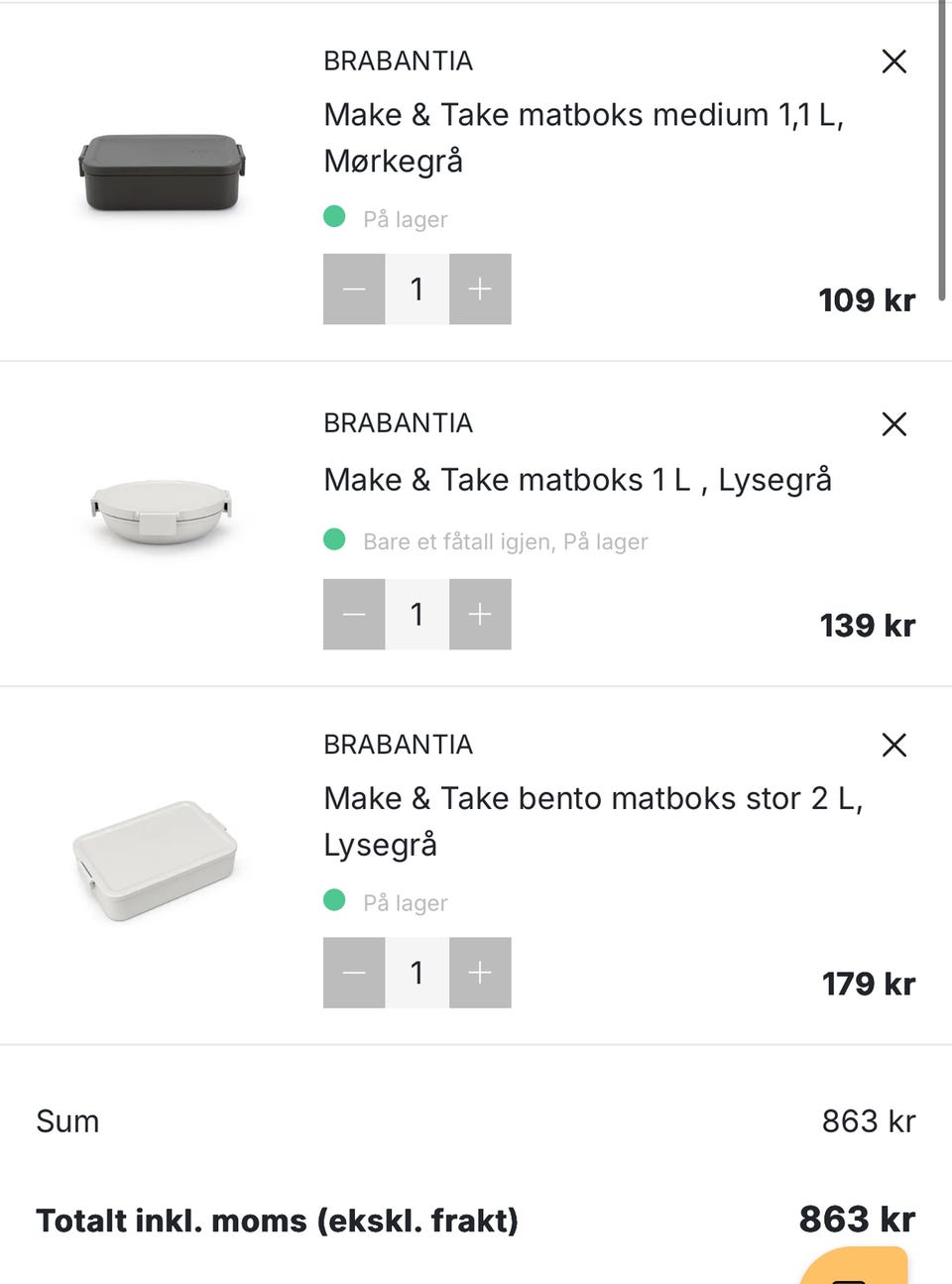Viewport: 952px width, 1284px height.
Task: Click quantity field of 1 L Lysegrå matboks
Action: 416,615
